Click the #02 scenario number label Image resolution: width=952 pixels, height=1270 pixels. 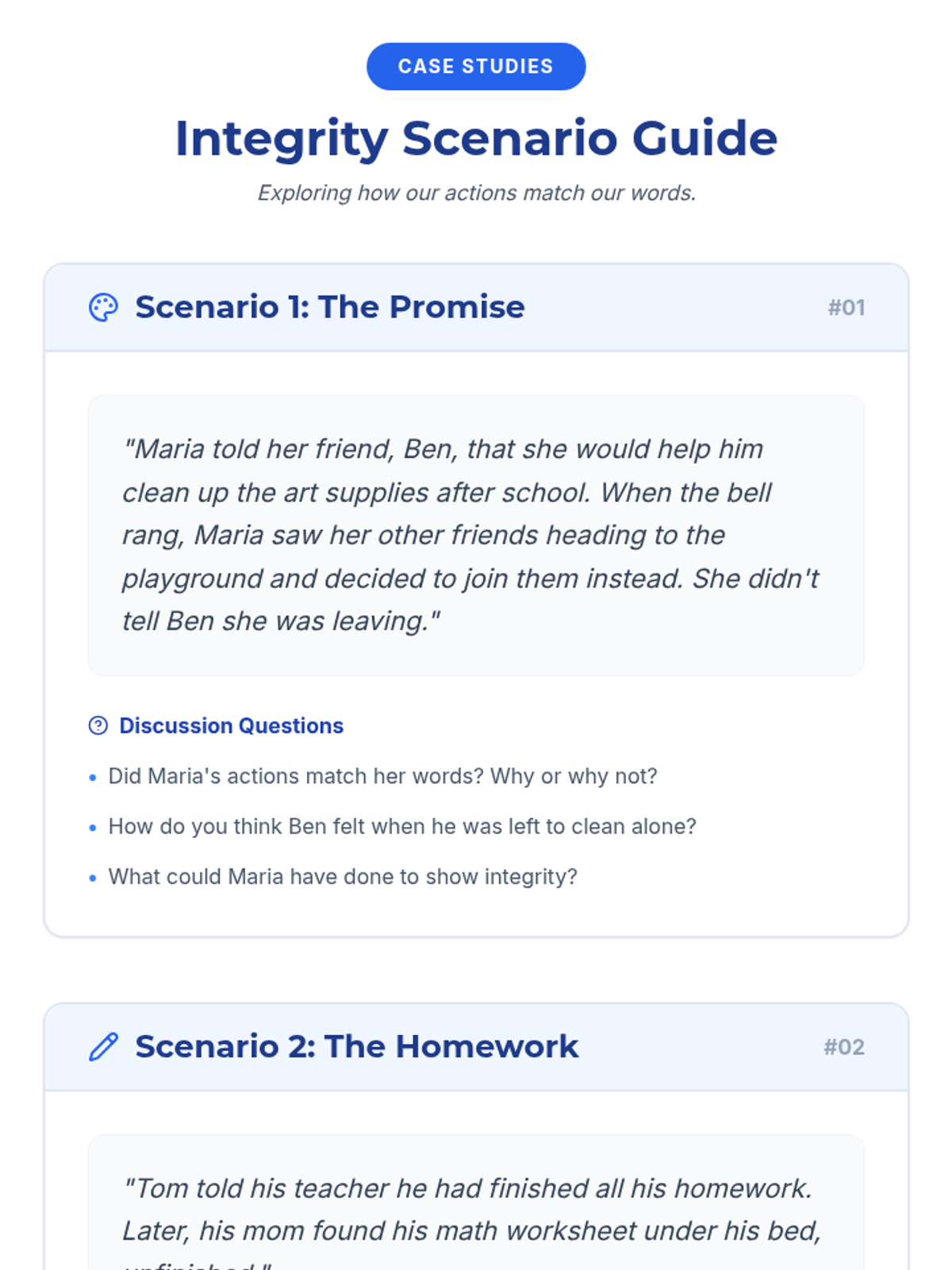(x=843, y=1048)
